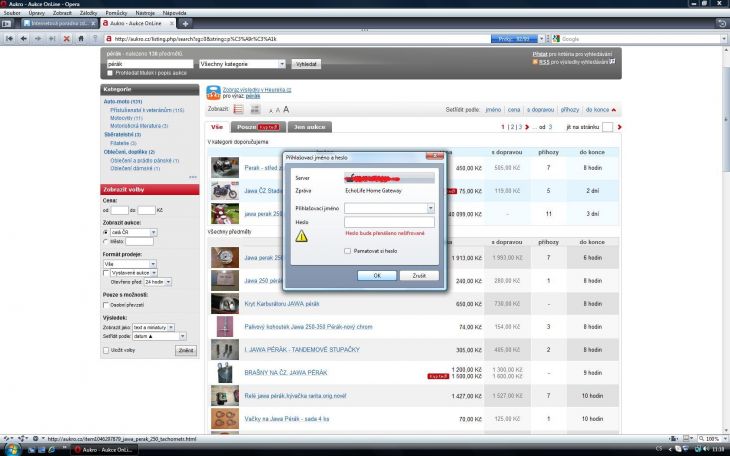Open address bar history dropdown arrow
The width and height of the screenshot is (730, 456).
pyautogui.click(x=541, y=39)
